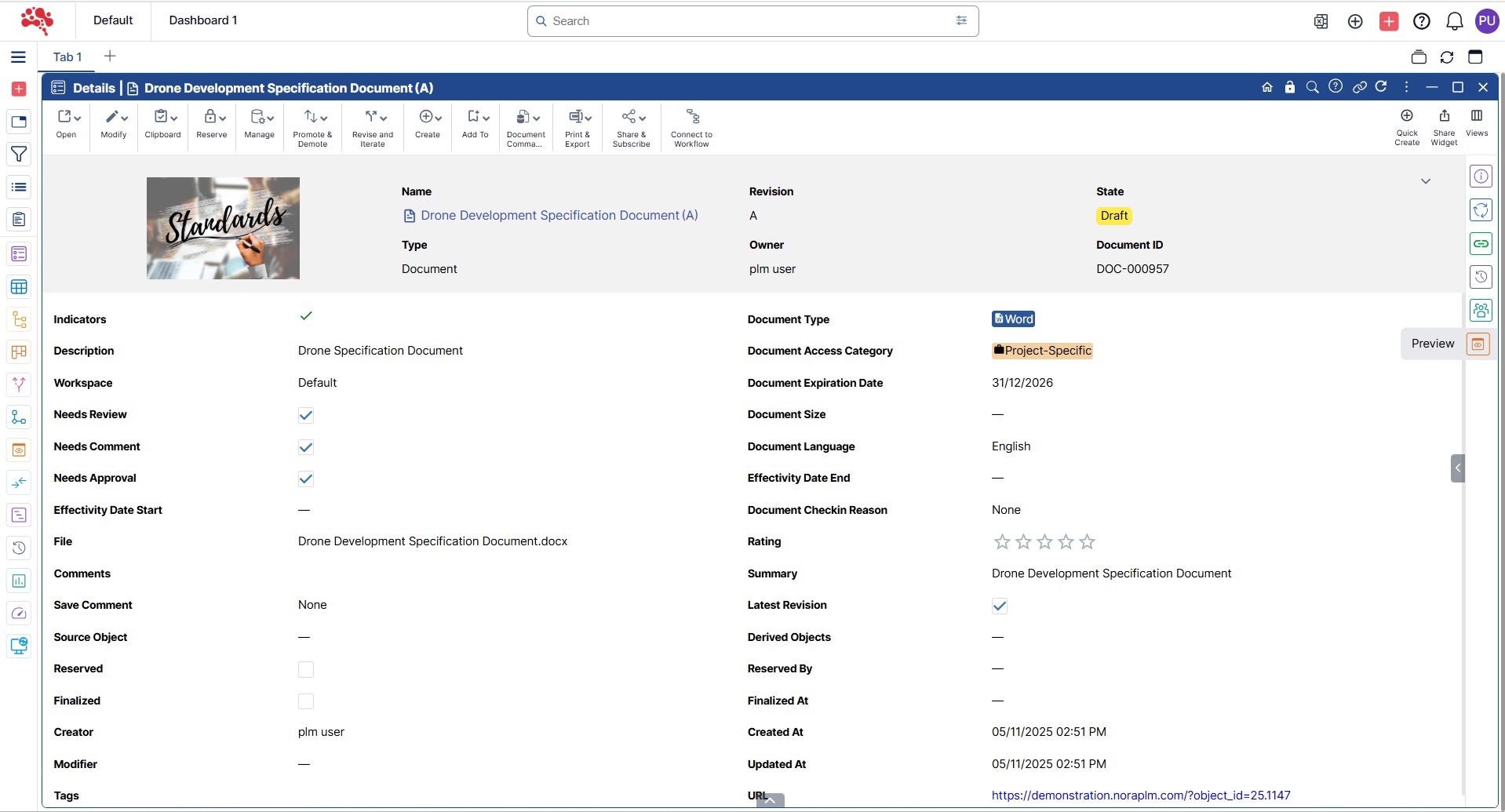Uncheck the Needs Review checkbox
The width and height of the screenshot is (1505, 812).
coord(306,416)
